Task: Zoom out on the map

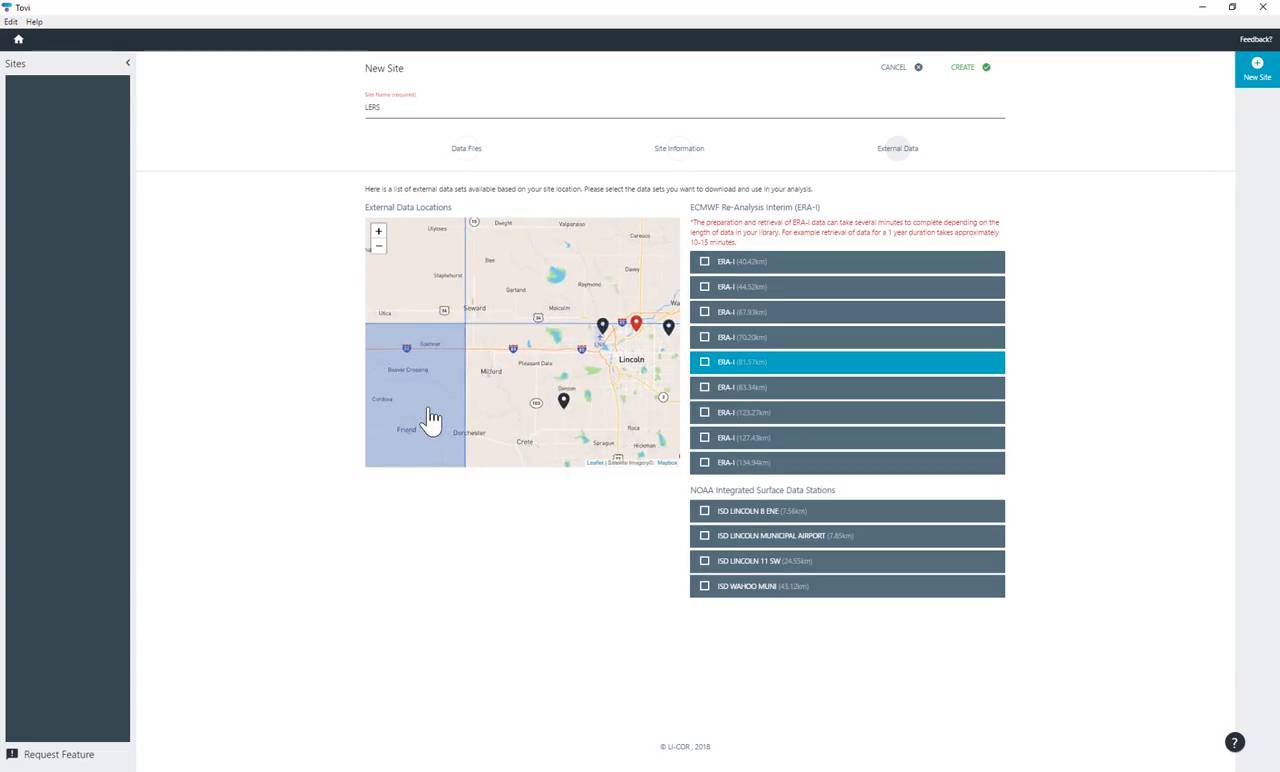Action: (x=378, y=245)
